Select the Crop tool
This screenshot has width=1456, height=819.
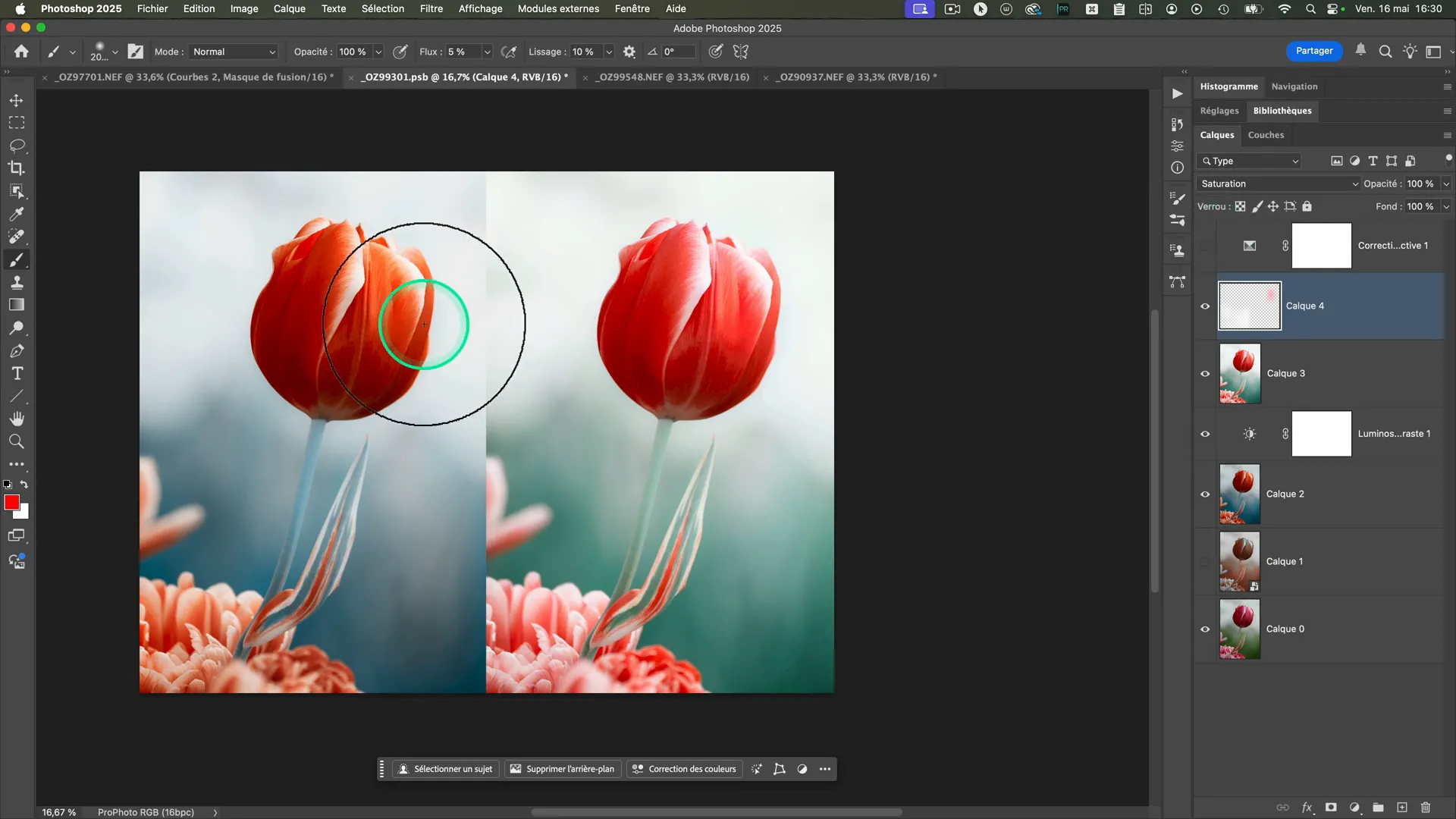pos(16,168)
